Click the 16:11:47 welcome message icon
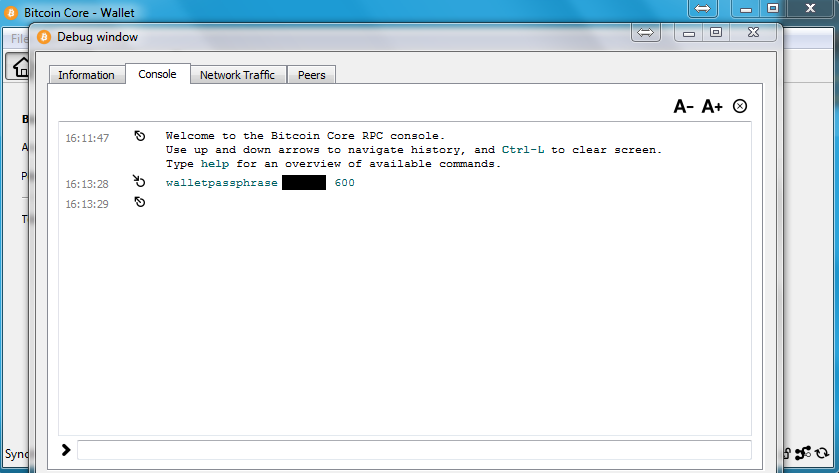The image size is (839, 473). [x=140, y=136]
